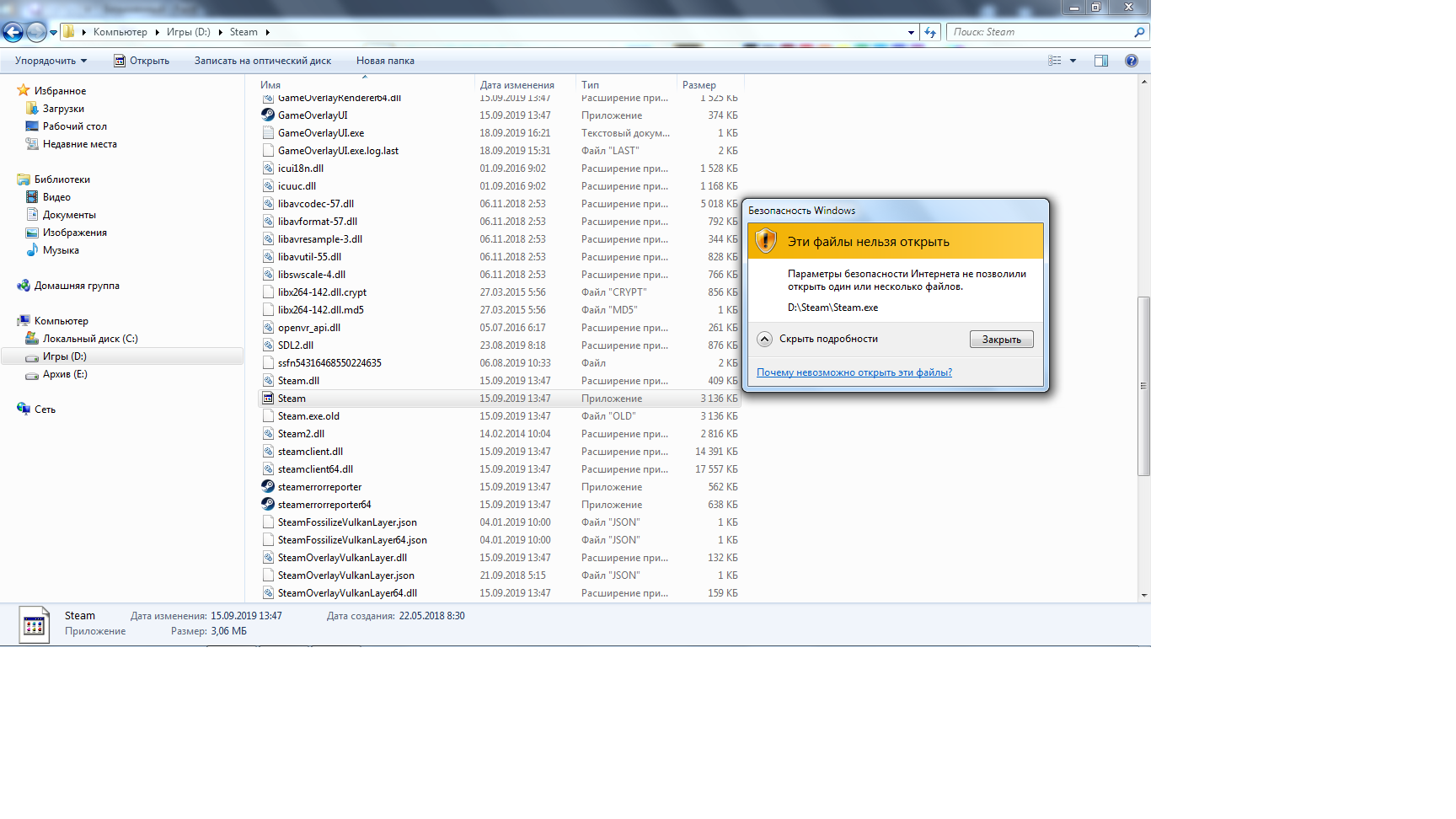
Task: Select the GameOverlayUI application icon
Action: coord(268,115)
